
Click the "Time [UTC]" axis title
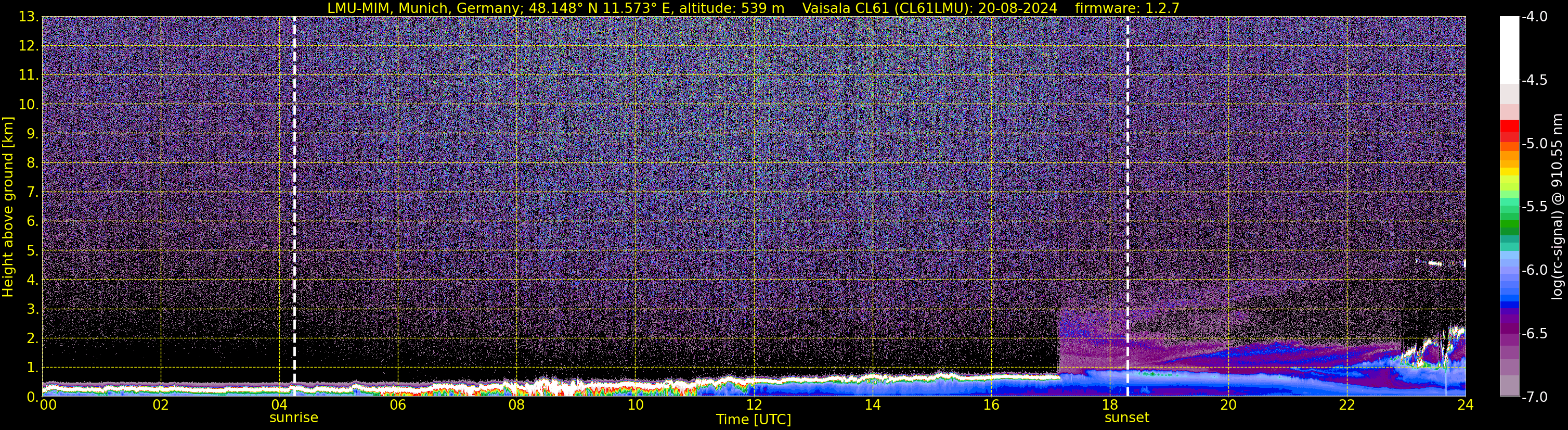[754, 420]
